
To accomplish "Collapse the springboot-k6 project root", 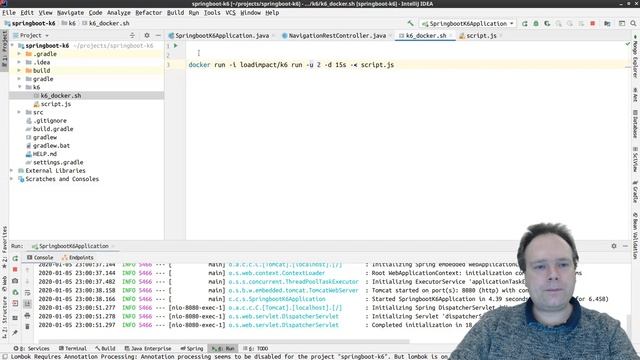I will (12, 45).
